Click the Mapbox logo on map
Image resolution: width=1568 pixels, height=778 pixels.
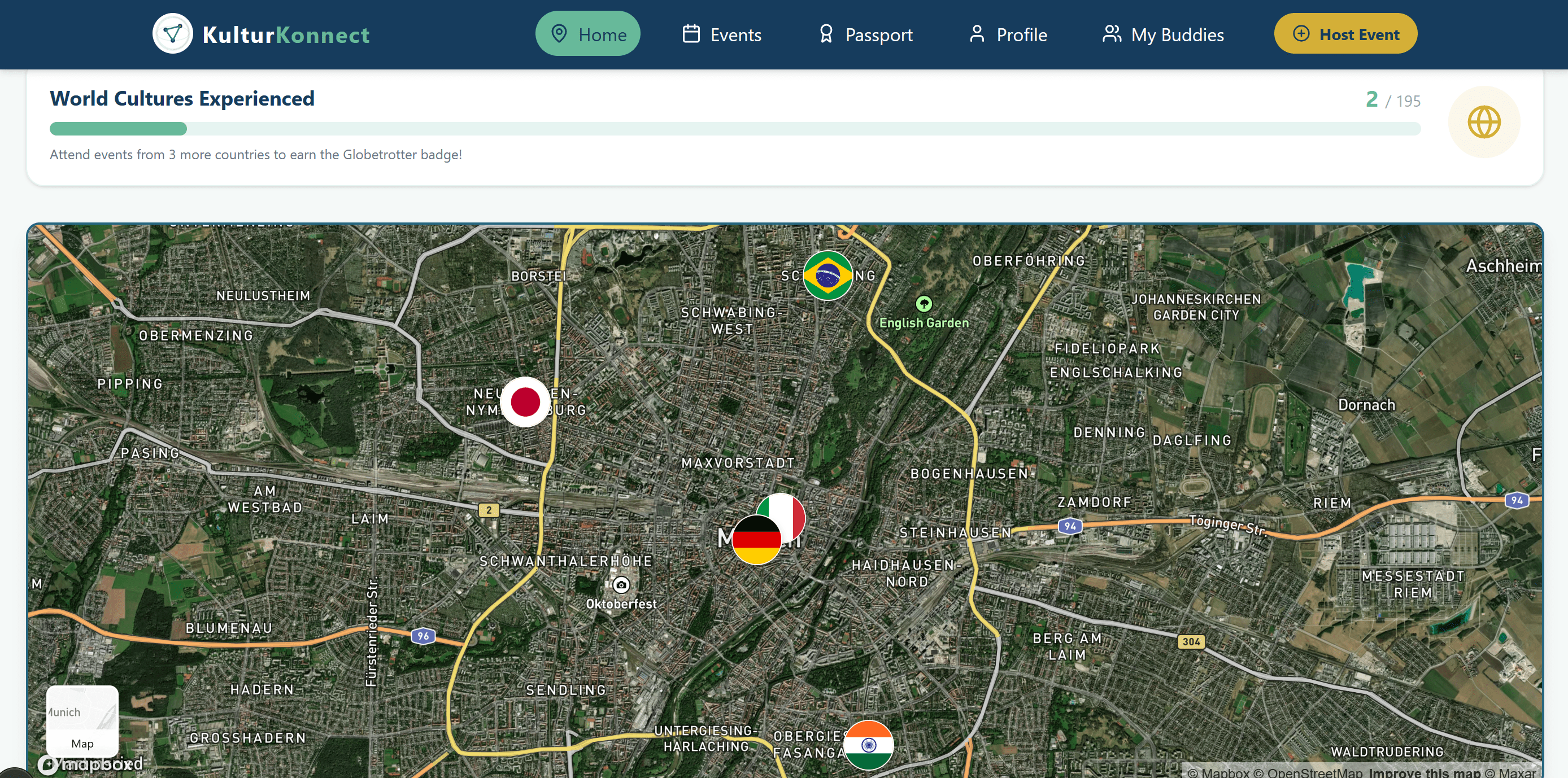(92, 764)
